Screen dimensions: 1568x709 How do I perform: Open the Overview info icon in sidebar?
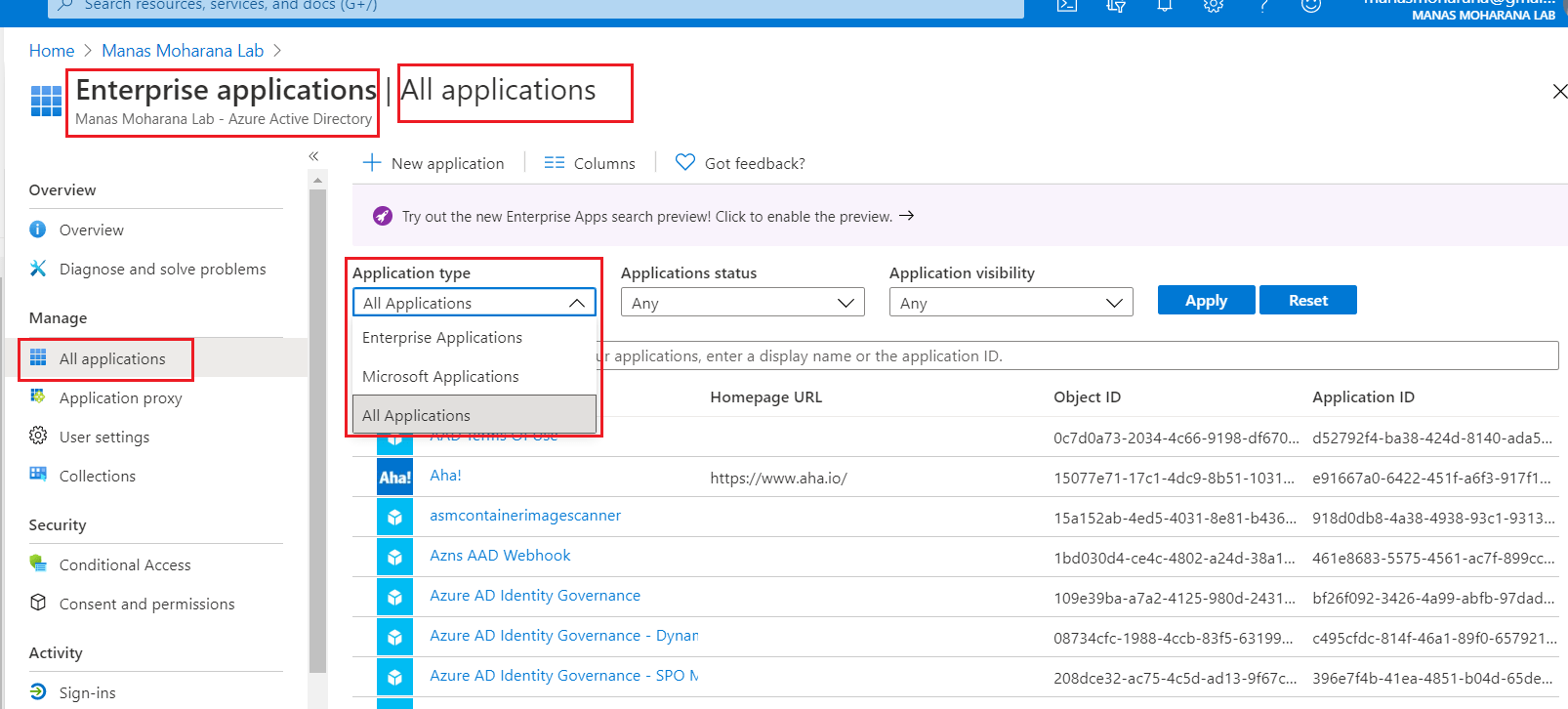[38, 229]
